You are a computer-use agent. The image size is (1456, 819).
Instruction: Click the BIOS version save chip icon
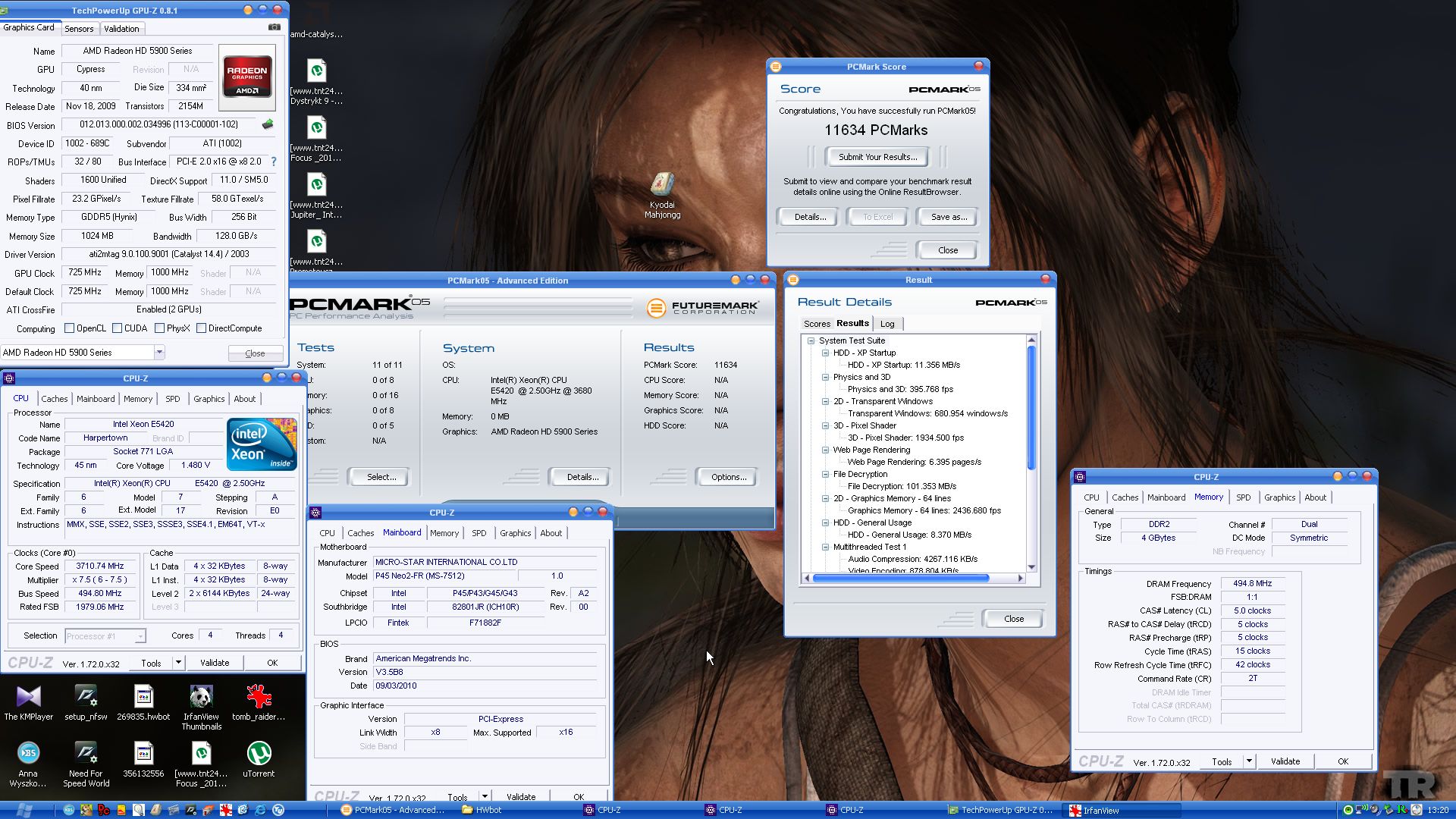pyautogui.click(x=268, y=124)
